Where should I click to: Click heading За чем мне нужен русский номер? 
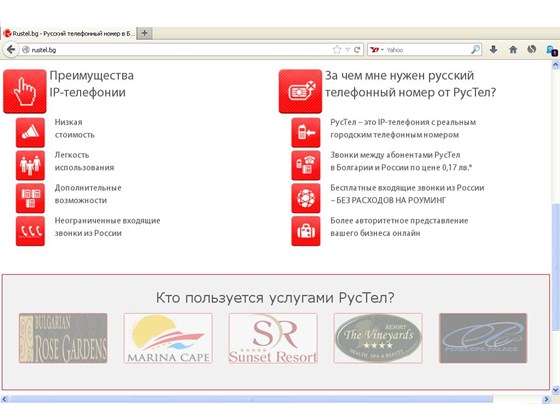(x=410, y=84)
